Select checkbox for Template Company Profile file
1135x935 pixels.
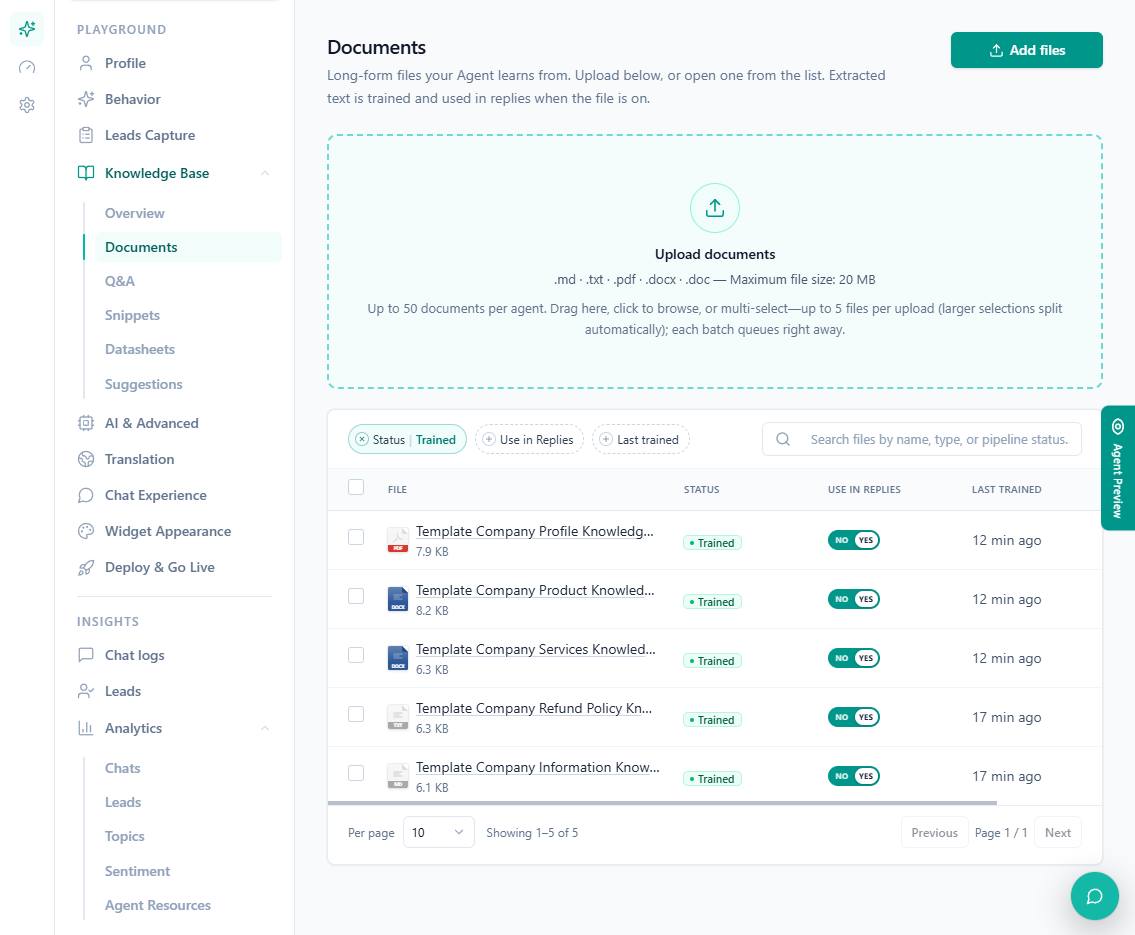pyautogui.click(x=356, y=537)
